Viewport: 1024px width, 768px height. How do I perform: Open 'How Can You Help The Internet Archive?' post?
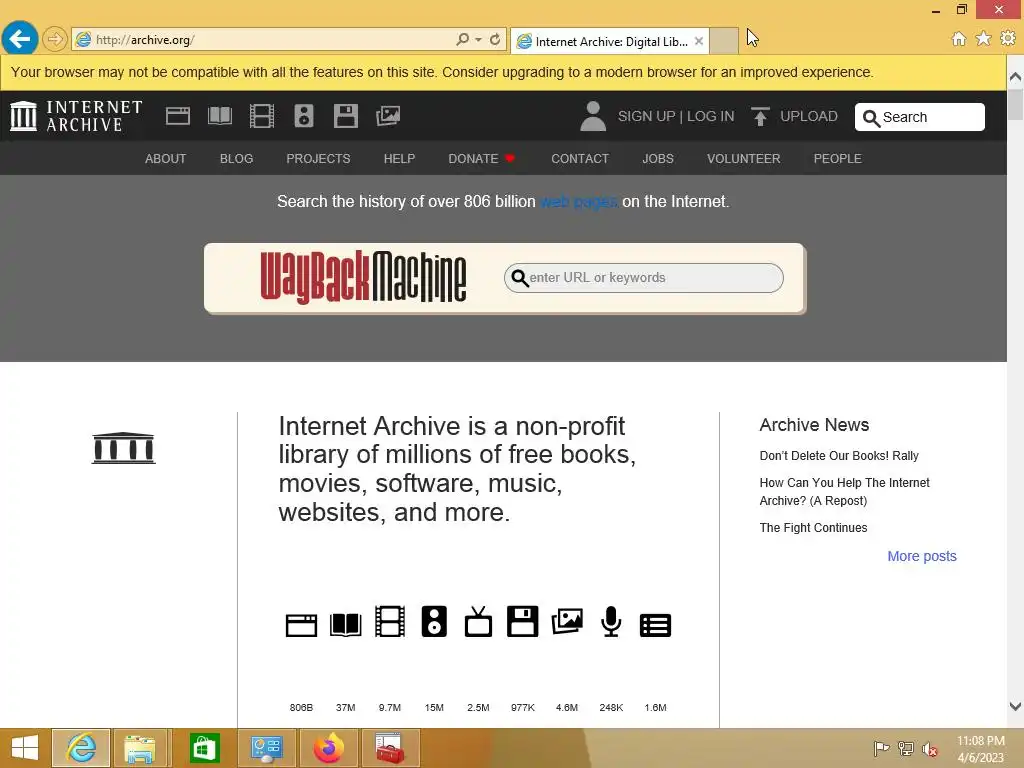coord(844,492)
